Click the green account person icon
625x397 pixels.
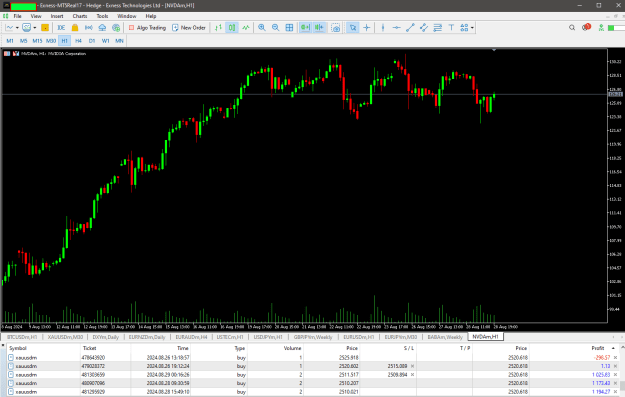[x=601, y=28]
